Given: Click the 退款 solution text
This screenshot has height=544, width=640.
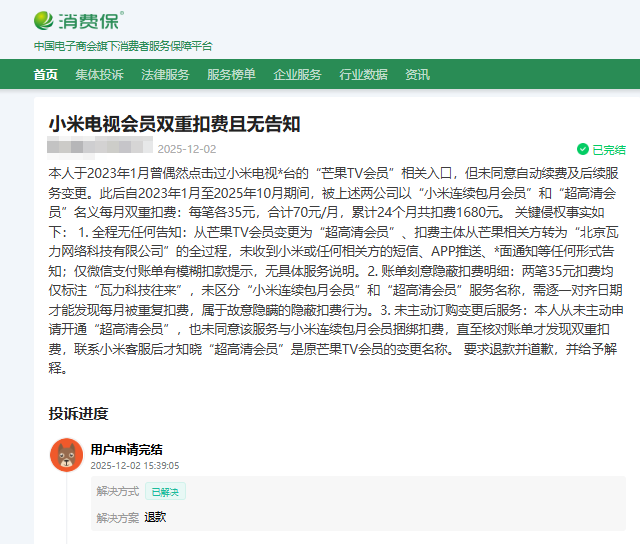Looking at the screenshot, I should [x=155, y=517].
